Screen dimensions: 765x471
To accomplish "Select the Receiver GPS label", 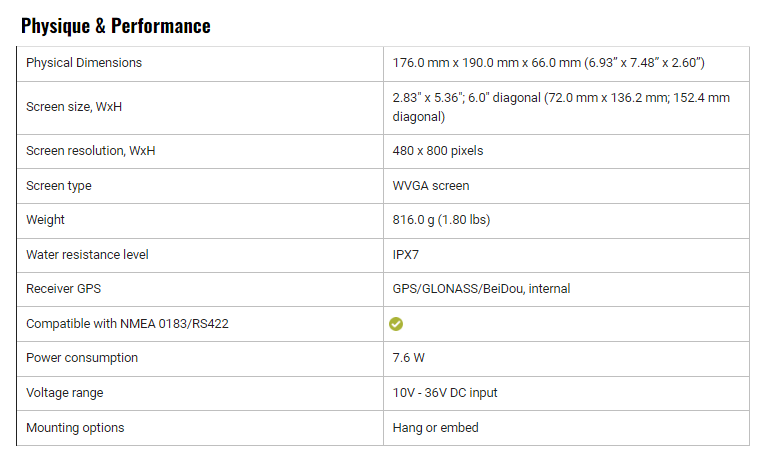I will point(63,289).
